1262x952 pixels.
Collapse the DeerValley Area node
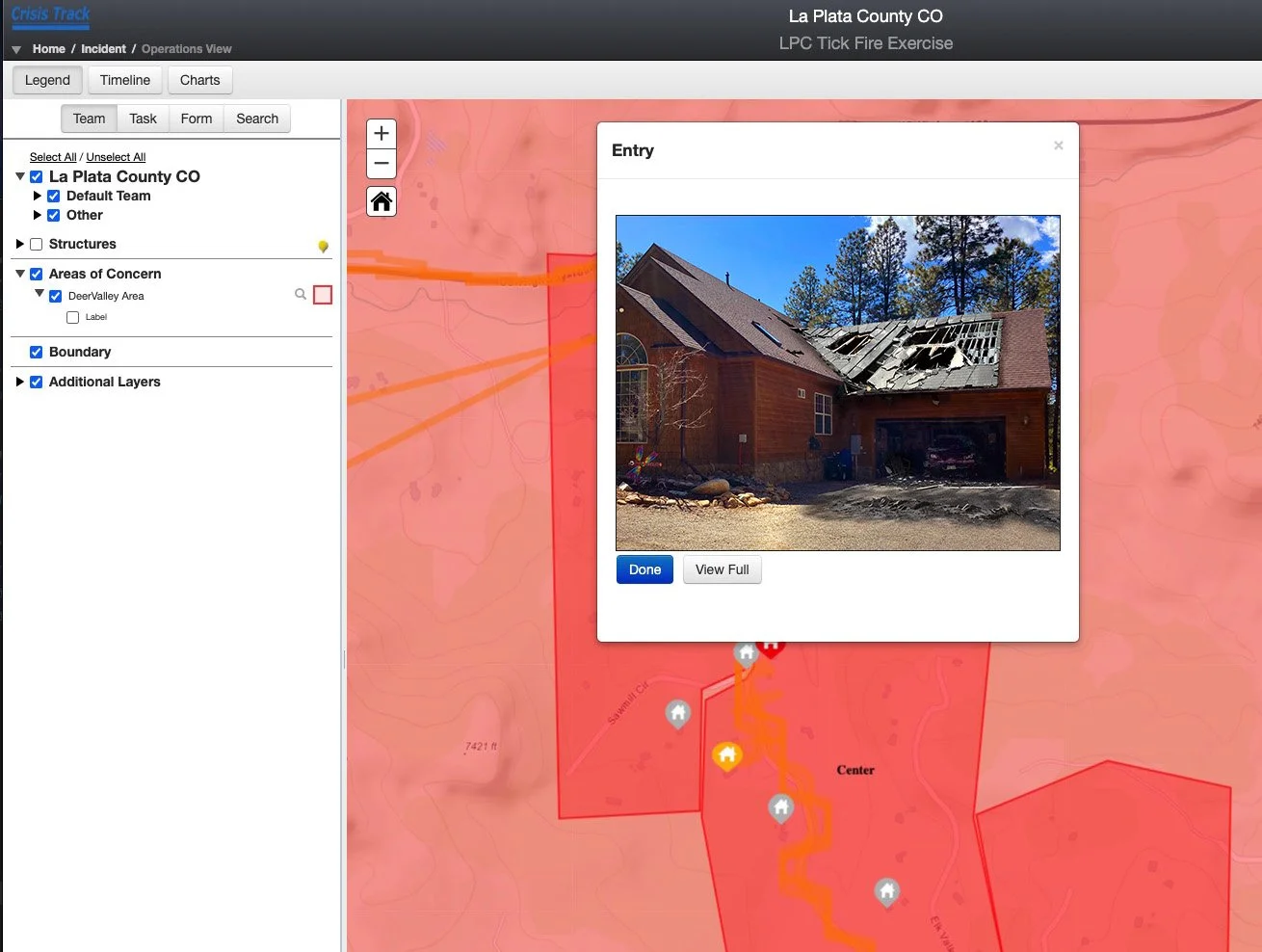coord(39,293)
